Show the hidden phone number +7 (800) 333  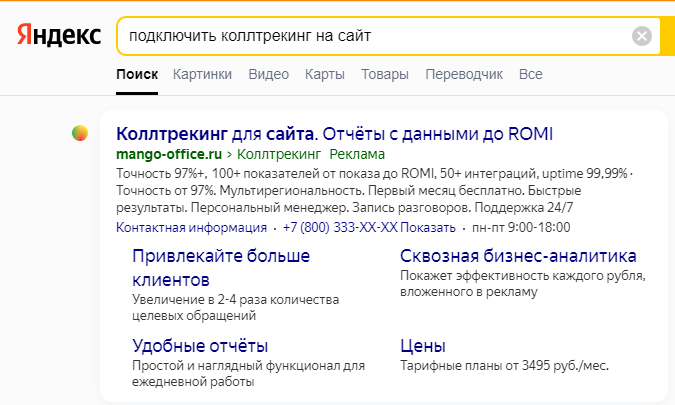click(x=369, y=227)
